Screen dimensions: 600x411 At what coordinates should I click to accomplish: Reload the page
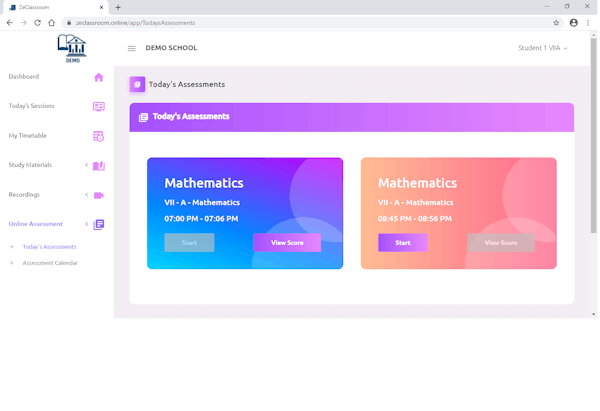38,23
